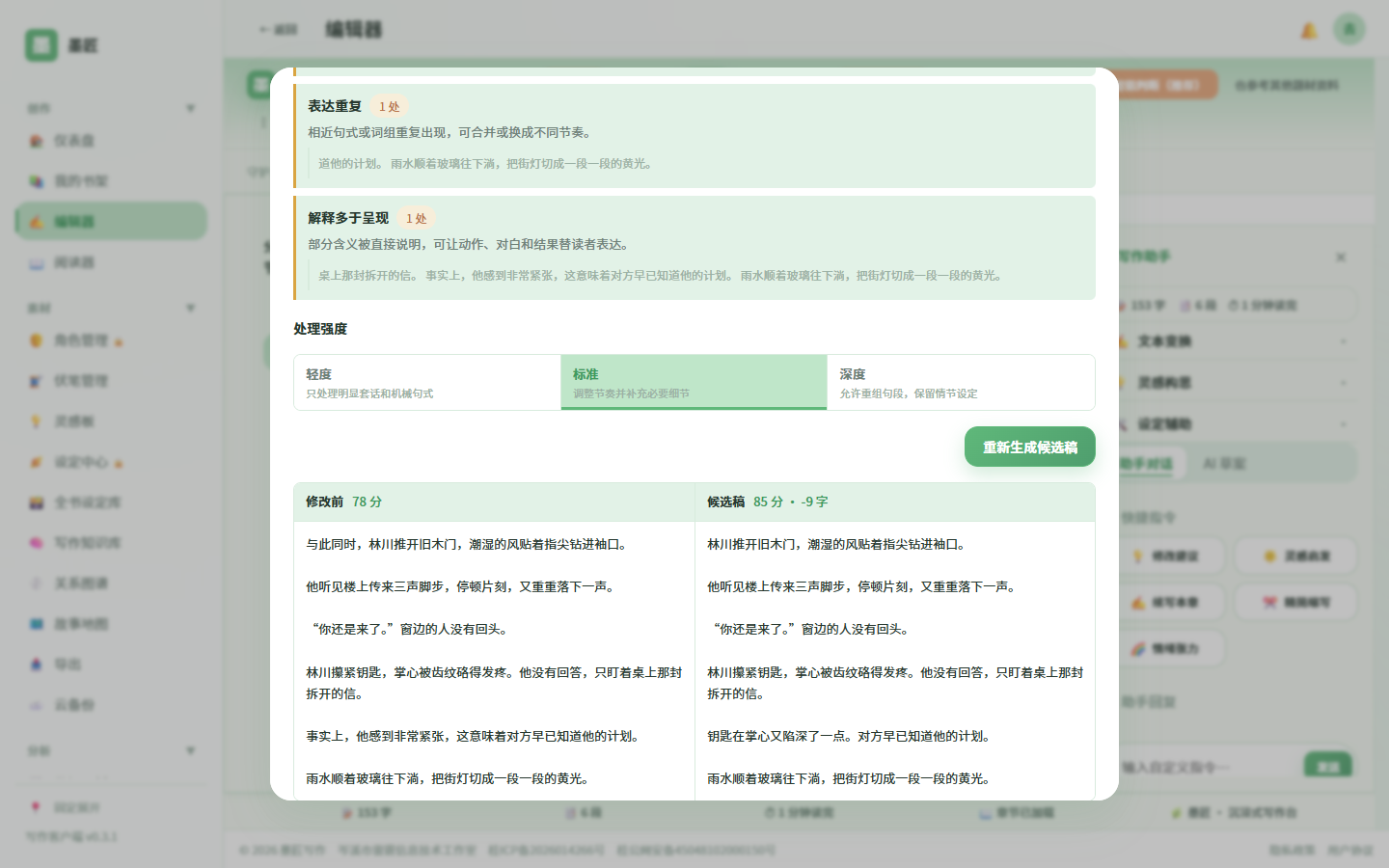Open the 表达重复 issue card

tap(694, 136)
